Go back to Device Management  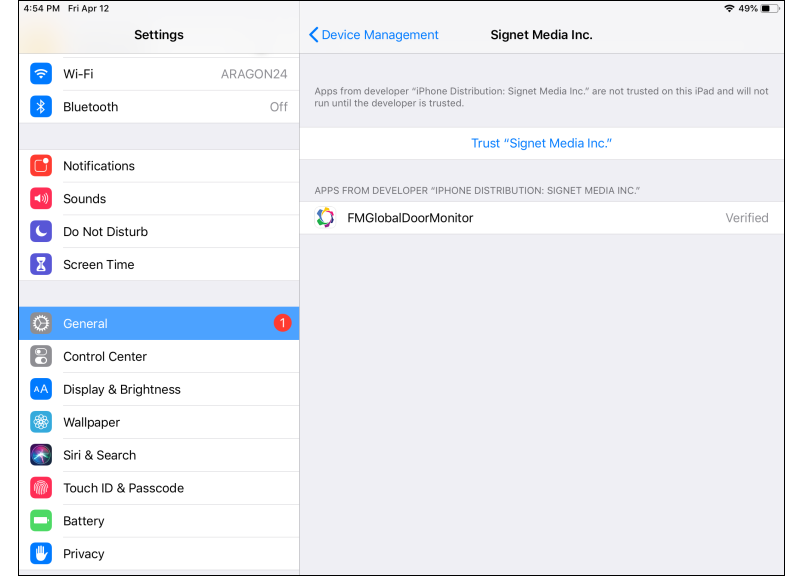[x=374, y=35]
